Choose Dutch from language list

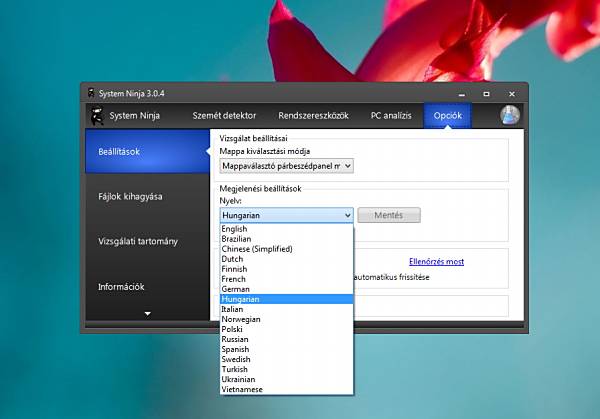click(x=287, y=259)
